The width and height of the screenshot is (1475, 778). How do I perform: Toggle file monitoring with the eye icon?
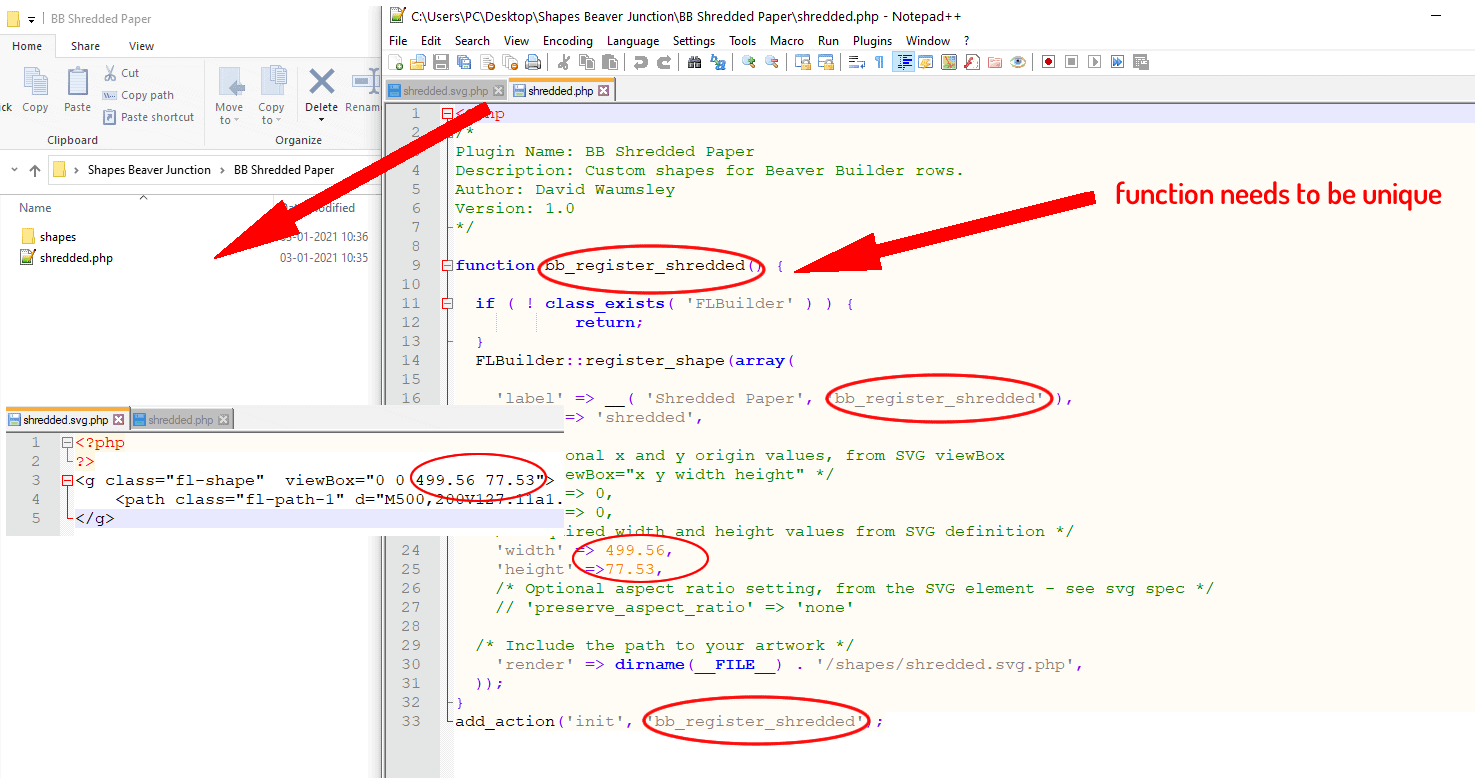(1018, 62)
